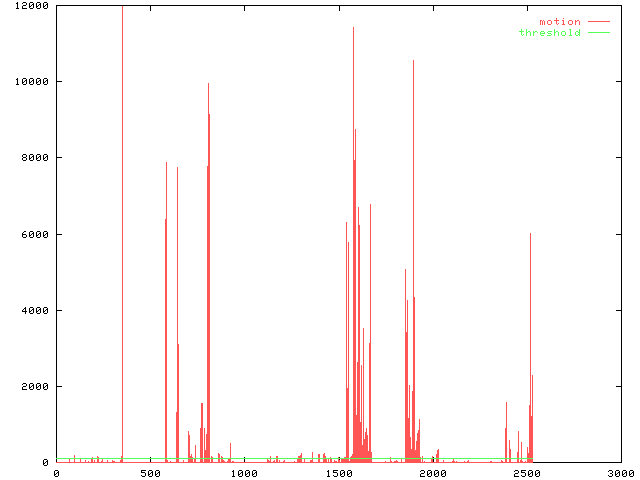Screen dimensions: 640x480
Task: Click the 1500 x-axis tick label
Action: point(338,473)
